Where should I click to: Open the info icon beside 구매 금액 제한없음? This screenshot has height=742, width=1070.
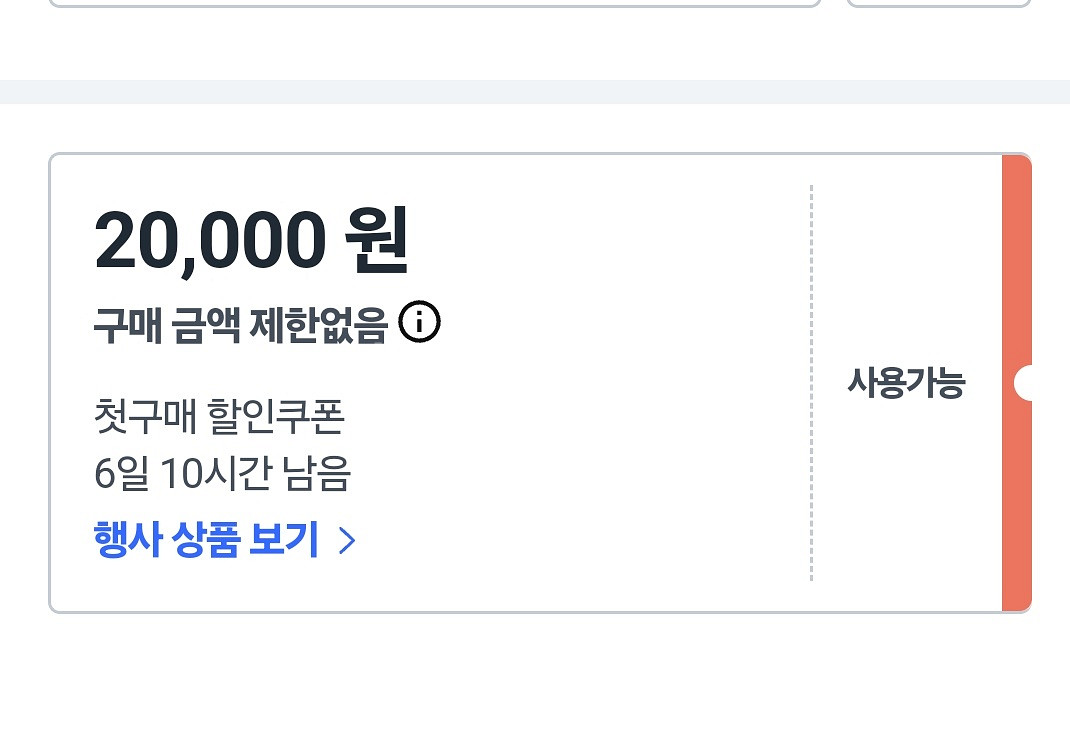pyautogui.click(x=419, y=322)
